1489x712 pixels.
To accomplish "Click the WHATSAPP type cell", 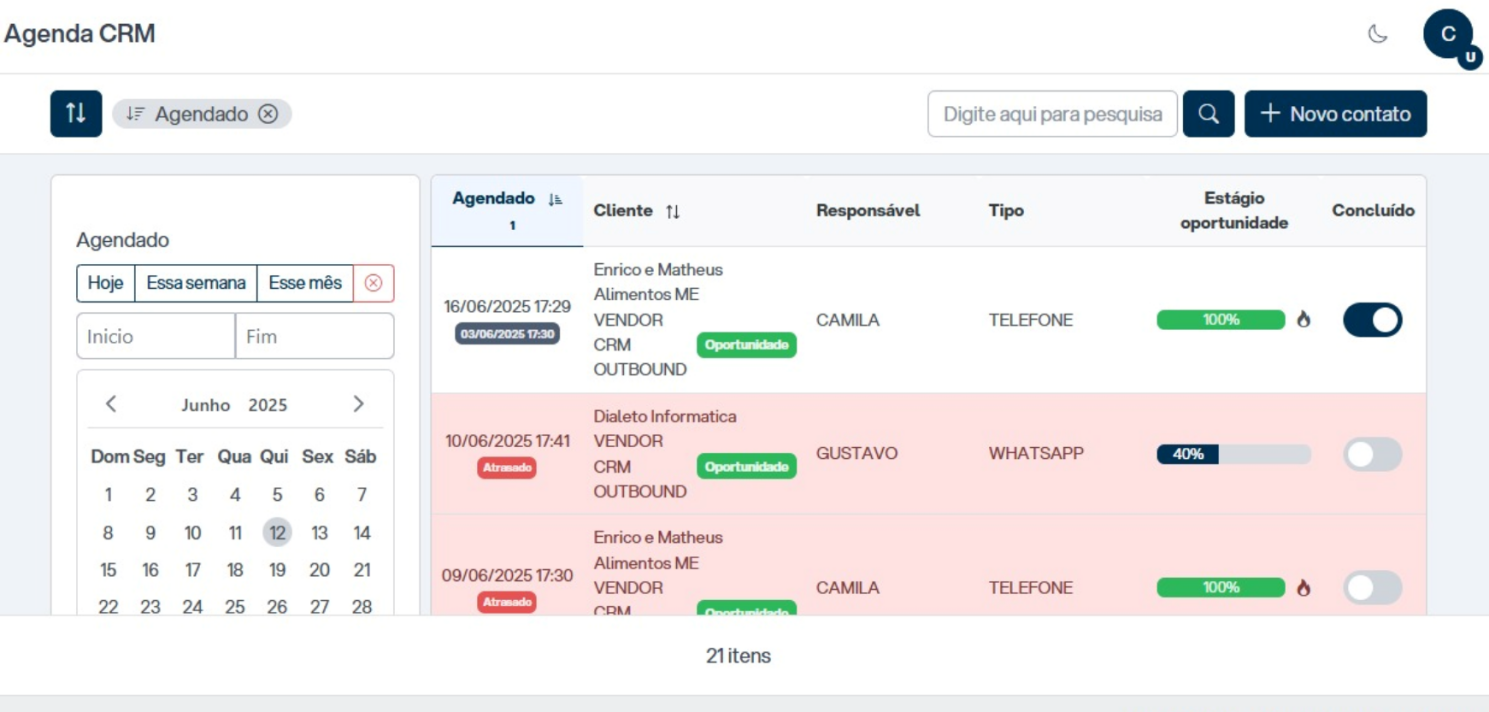I will tap(1036, 453).
